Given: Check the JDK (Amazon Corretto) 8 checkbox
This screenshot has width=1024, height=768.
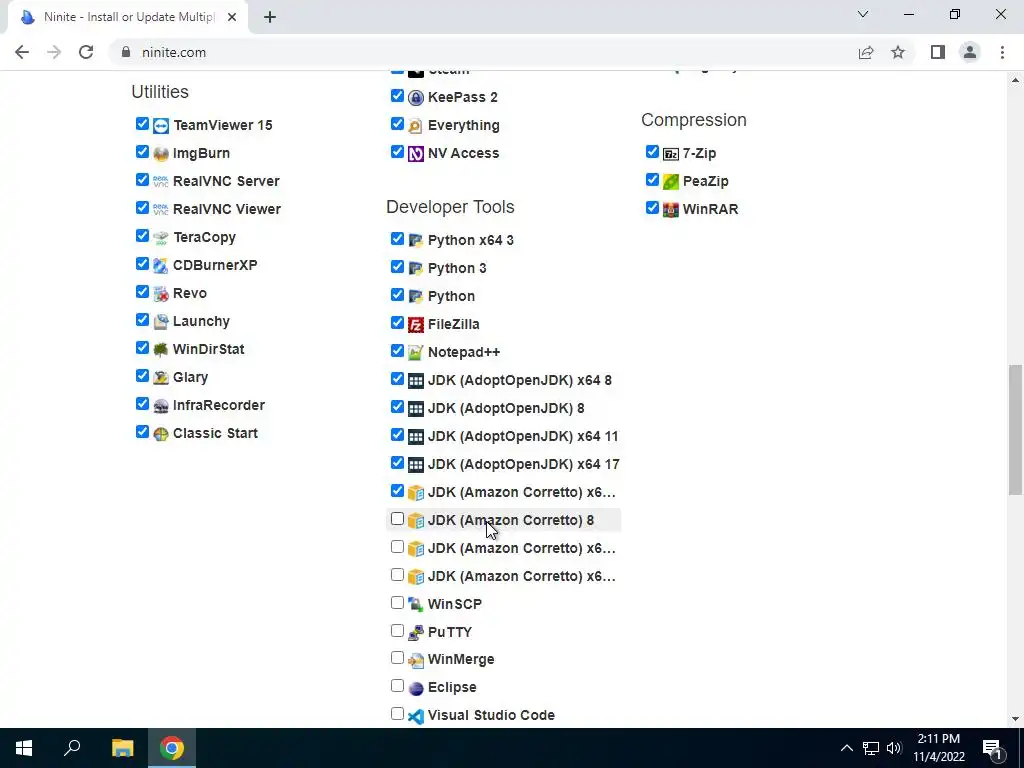Looking at the screenshot, I should pyautogui.click(x=397, y=519).
